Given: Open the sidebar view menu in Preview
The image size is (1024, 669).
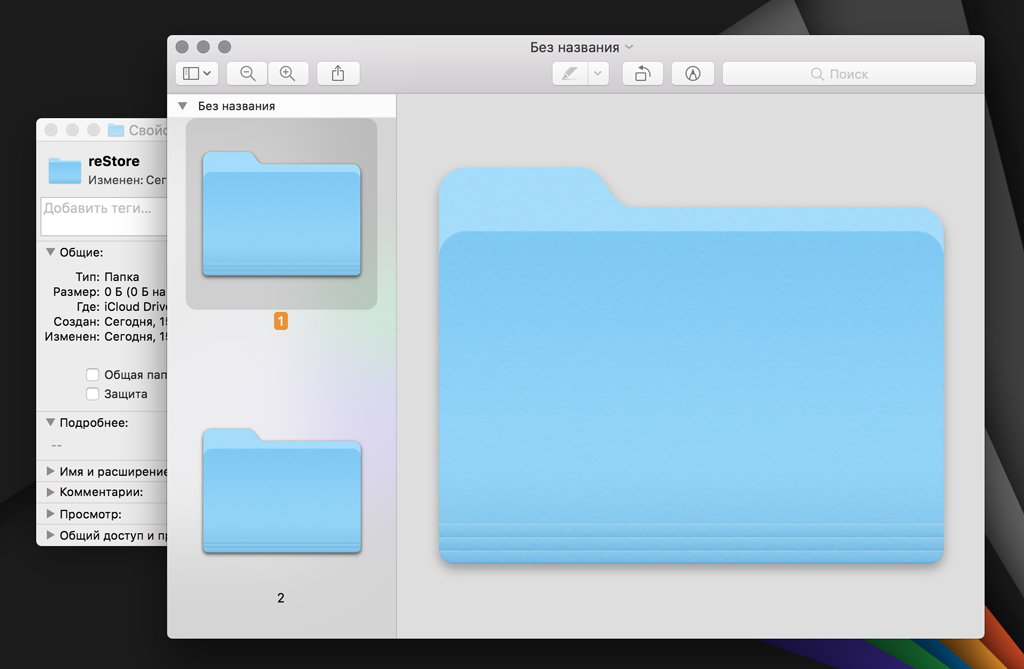Looking at the screenshot, I should (197, 74).
